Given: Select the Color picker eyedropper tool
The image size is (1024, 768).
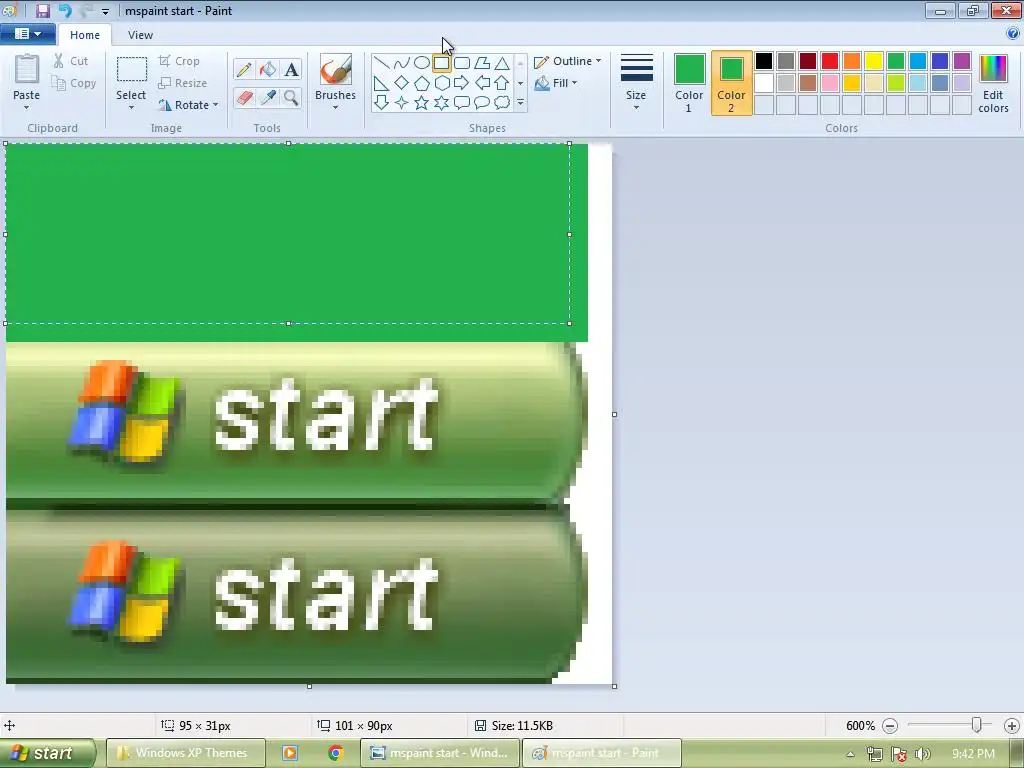Looking at the screenshot, I should [x=268, y=97].
